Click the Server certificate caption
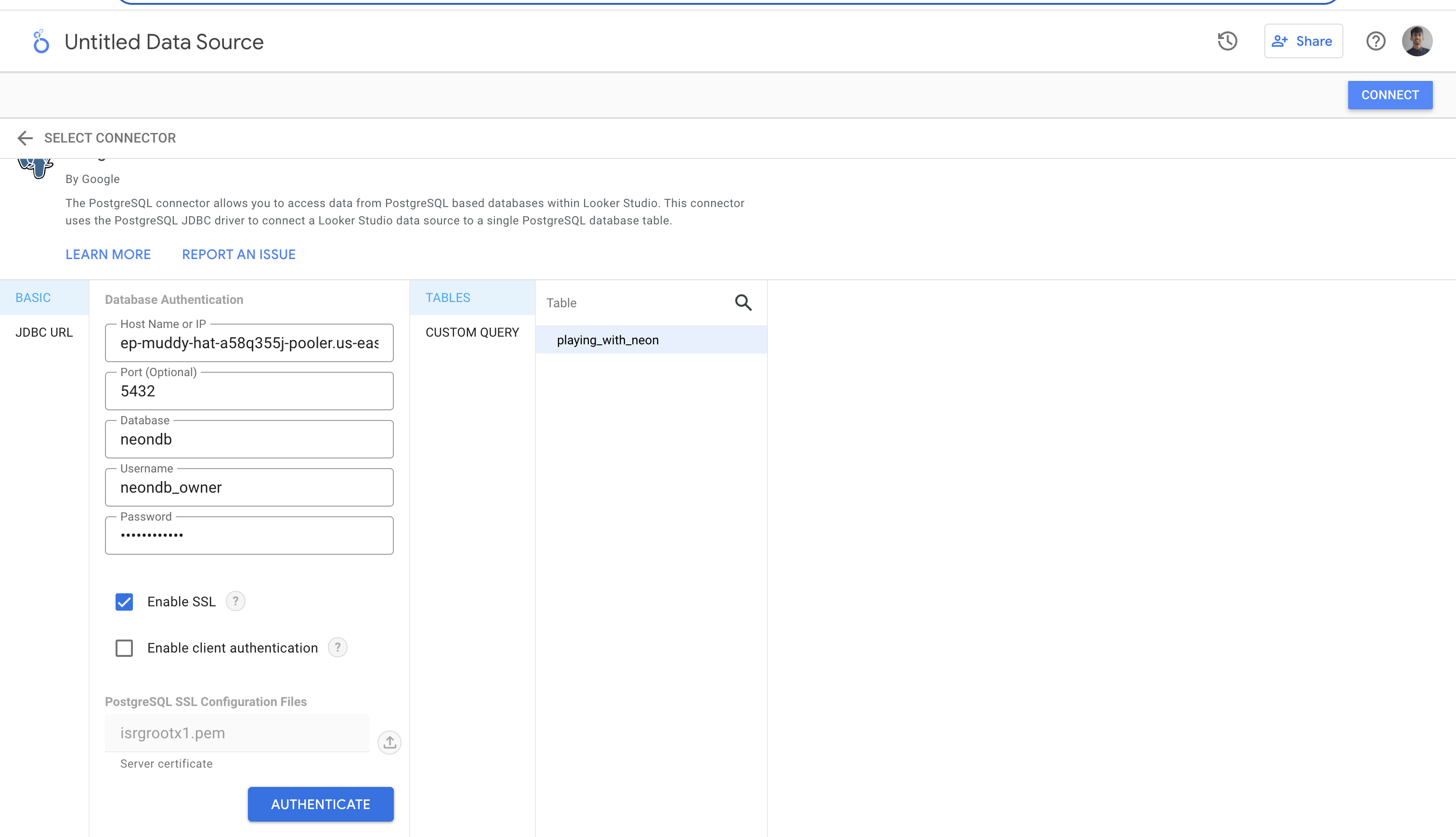Screen dimensions: 1456x837 (167, 764)
